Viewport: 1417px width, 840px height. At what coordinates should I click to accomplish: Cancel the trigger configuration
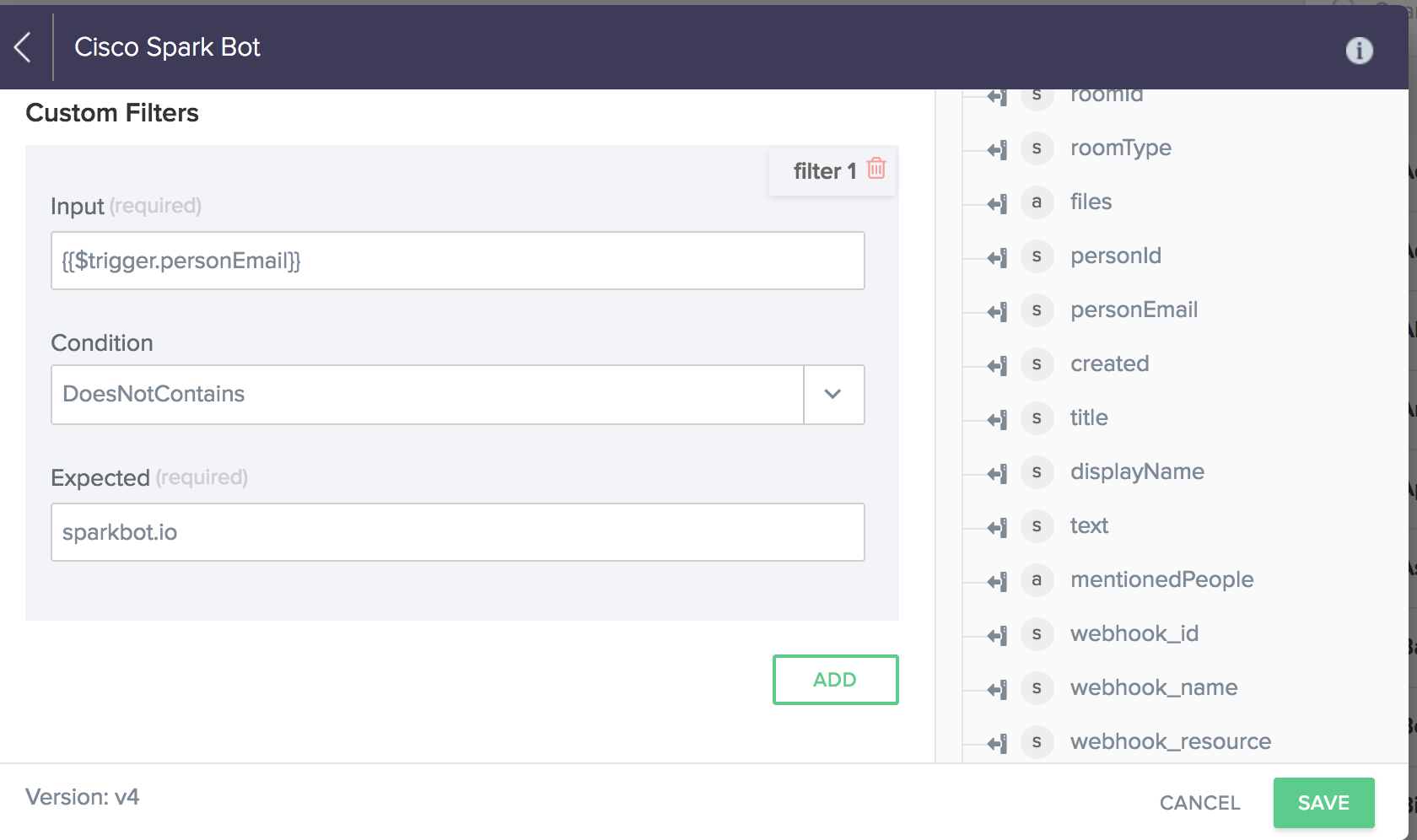pos(1199,803)
